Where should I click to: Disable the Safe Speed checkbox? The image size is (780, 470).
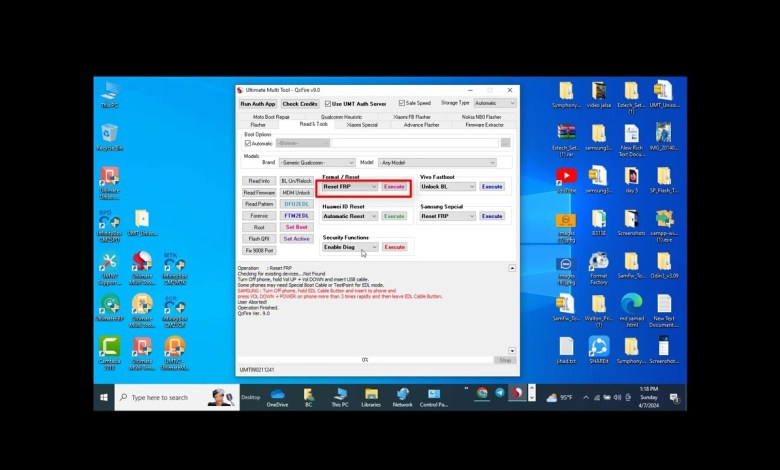point(401,103)
